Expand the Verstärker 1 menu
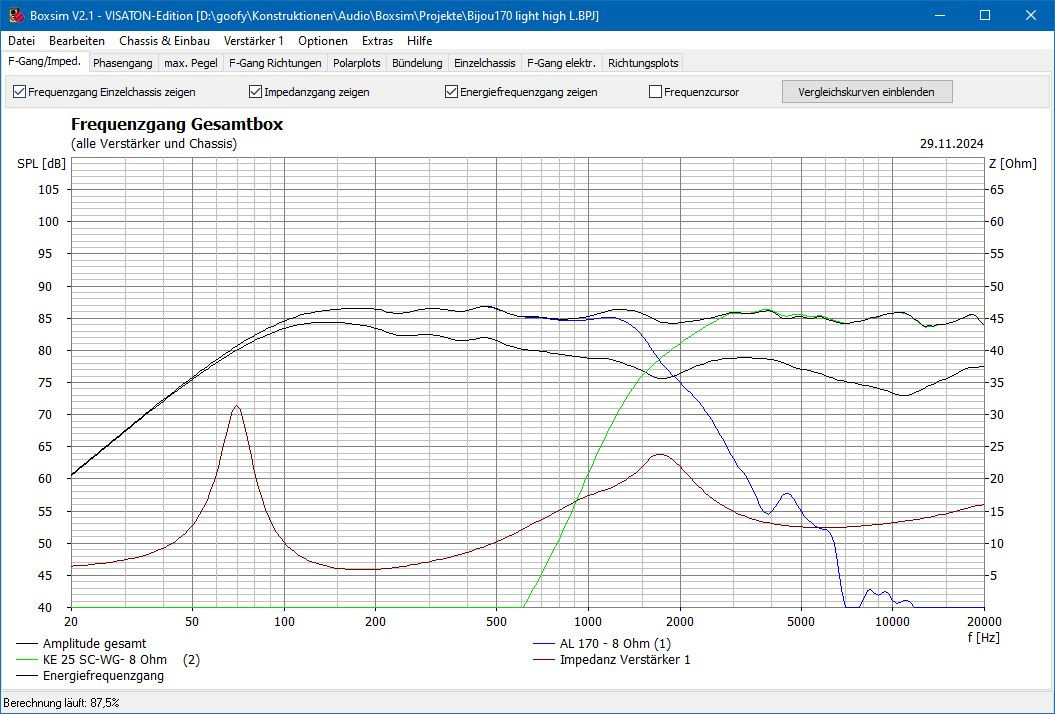1055x714 pixels. point(254,41)
